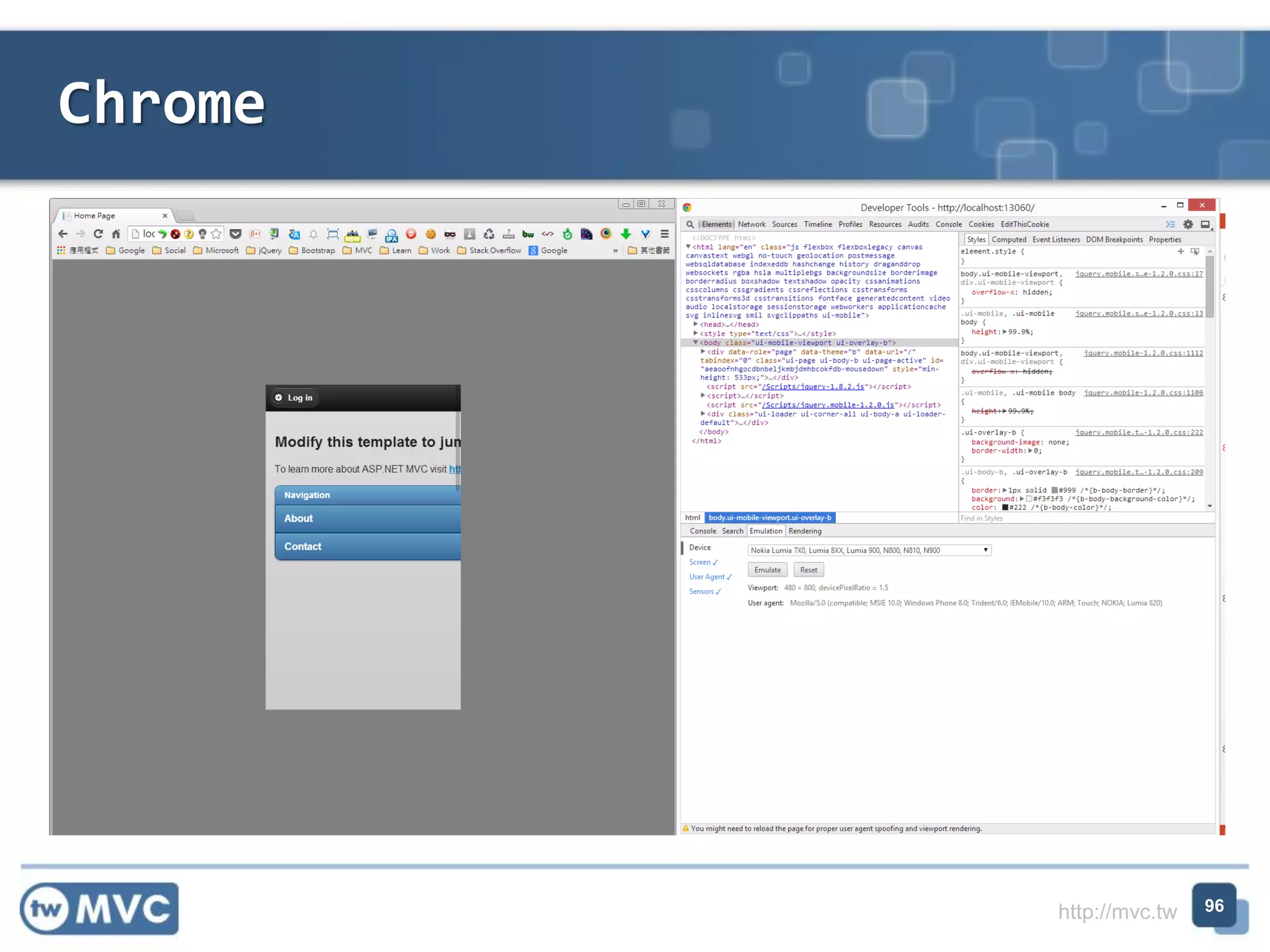This screenshot has width=1270, height=952.
Task: Select Sensors in Emulation sidebar
Action: [x=705, y=592]
